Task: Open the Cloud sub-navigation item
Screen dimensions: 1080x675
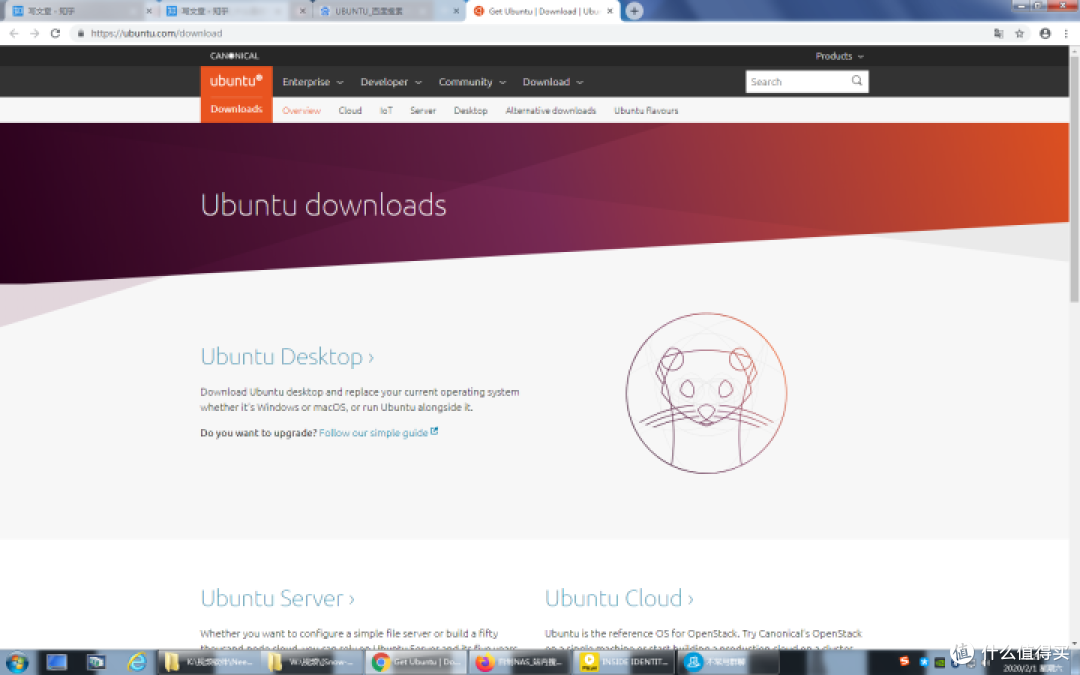Action: click(x=350, y=110)
